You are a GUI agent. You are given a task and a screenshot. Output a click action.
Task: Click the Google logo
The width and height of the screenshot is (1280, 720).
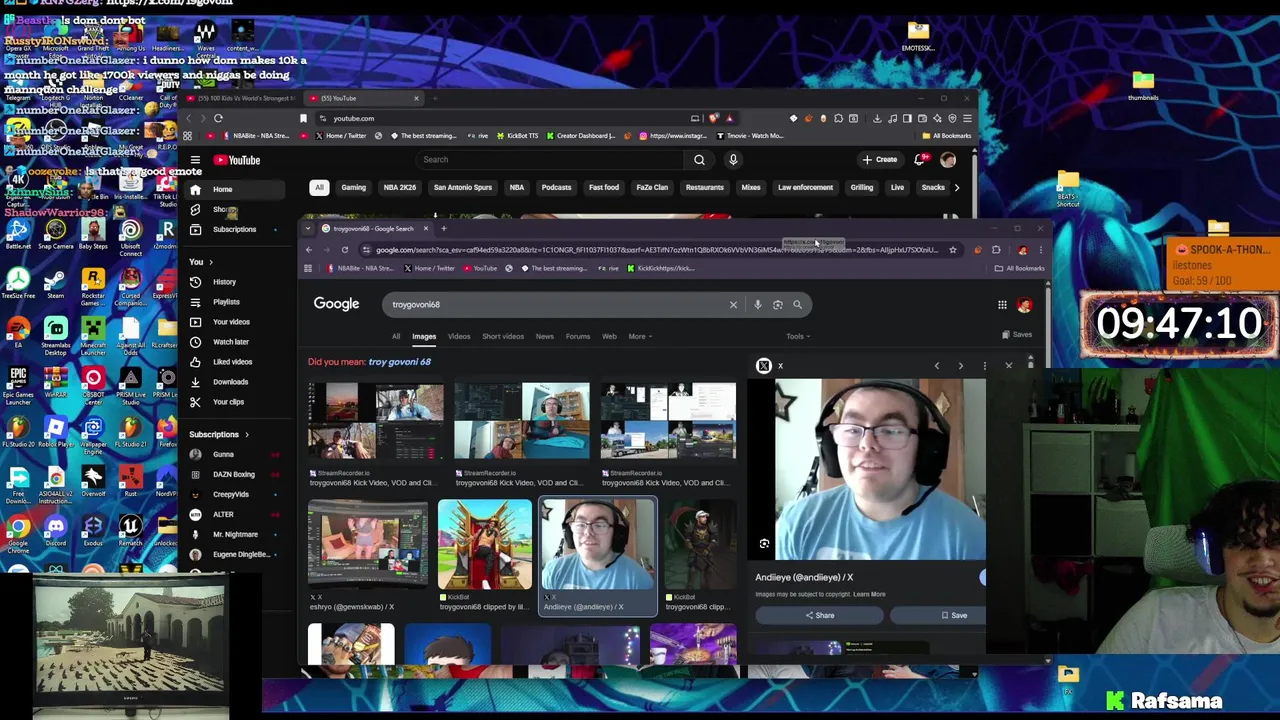336,304
